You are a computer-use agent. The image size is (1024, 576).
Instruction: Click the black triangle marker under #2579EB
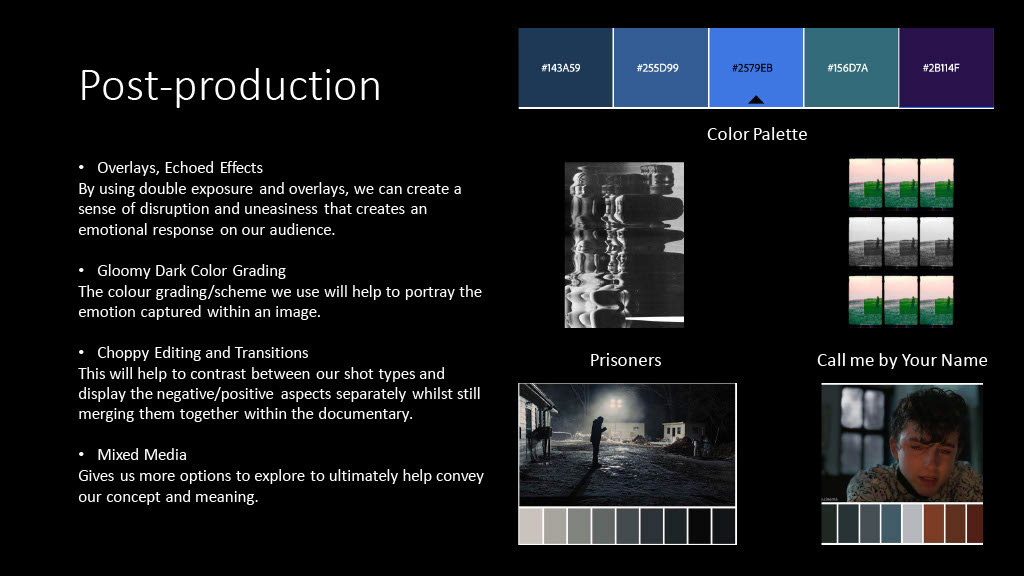click(x=756, y=100)
